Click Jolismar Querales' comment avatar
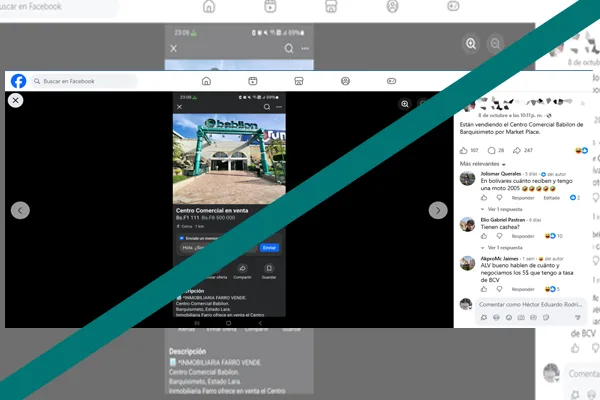 coord(467,178)
